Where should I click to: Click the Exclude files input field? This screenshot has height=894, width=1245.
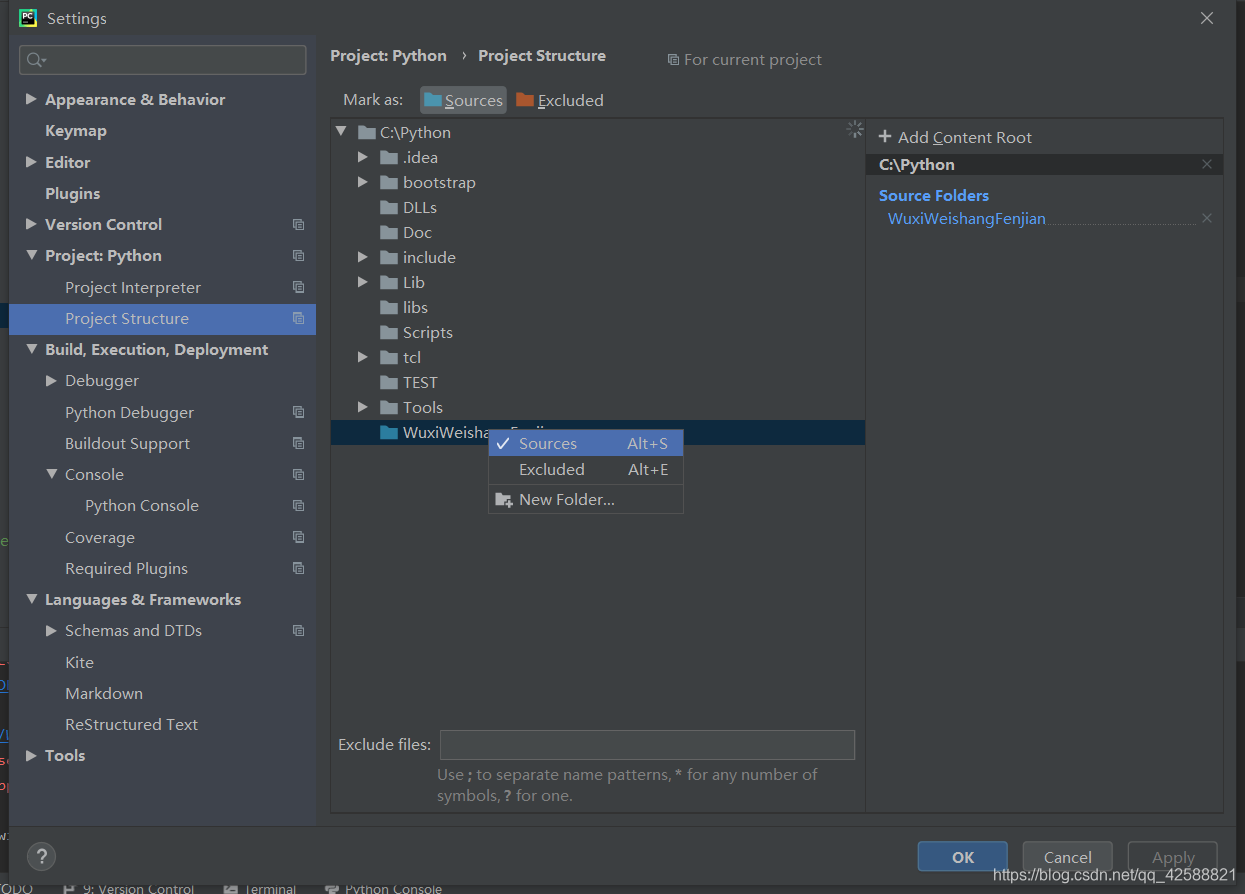(x=647, y=745)
